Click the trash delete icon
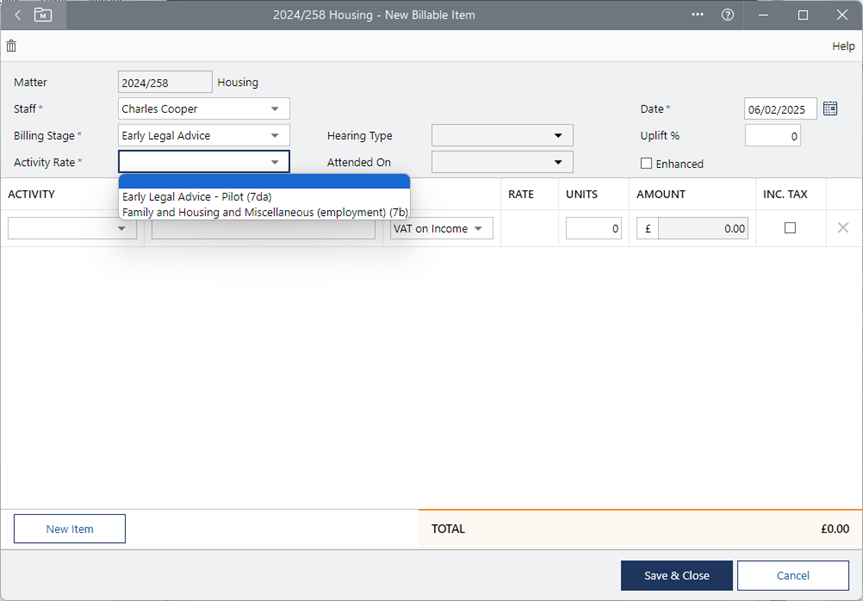Viewport: 863px width, 601px height. click(x=11, y=46)
